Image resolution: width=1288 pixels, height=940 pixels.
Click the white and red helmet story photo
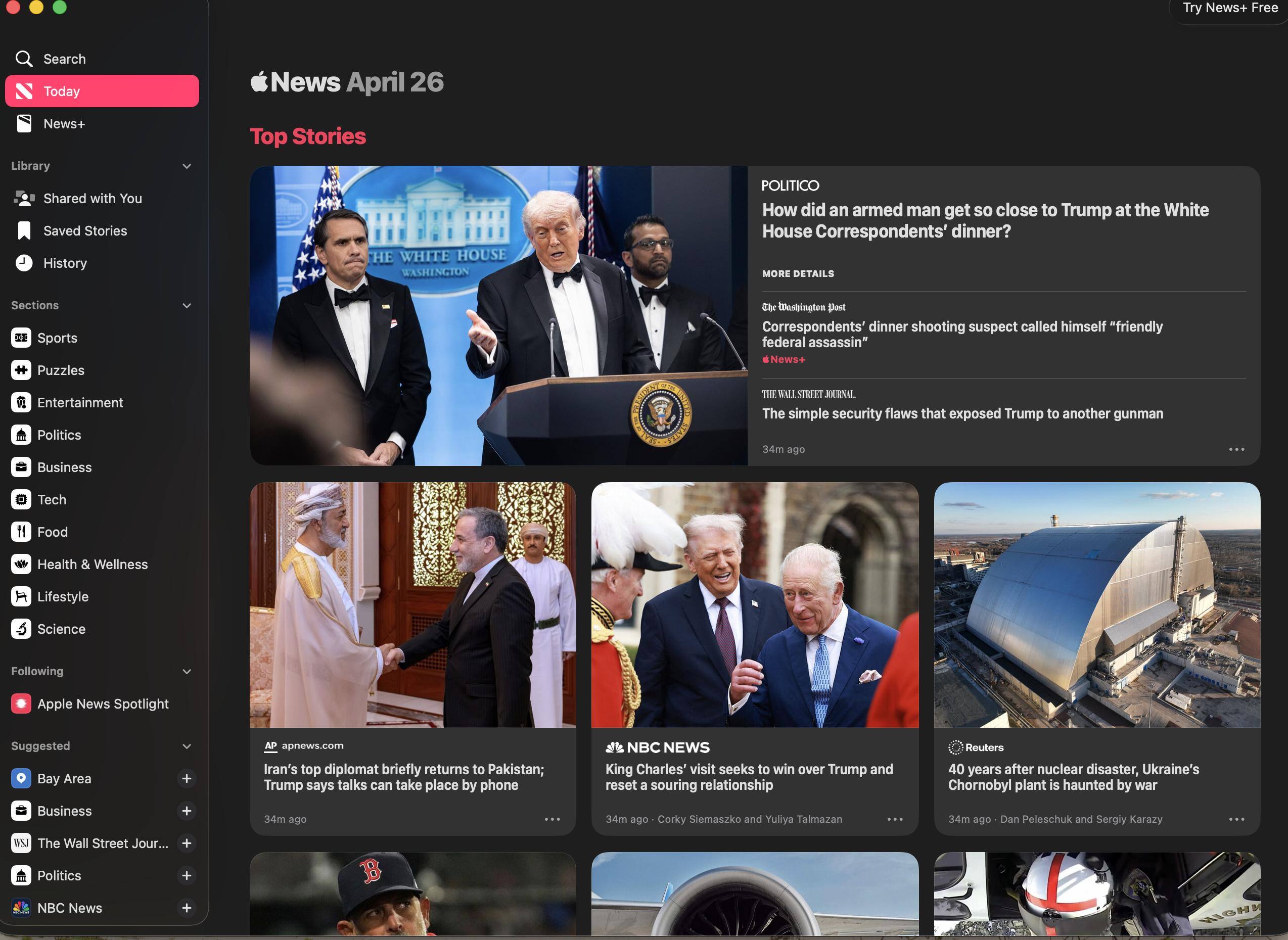pos(1097,894)
